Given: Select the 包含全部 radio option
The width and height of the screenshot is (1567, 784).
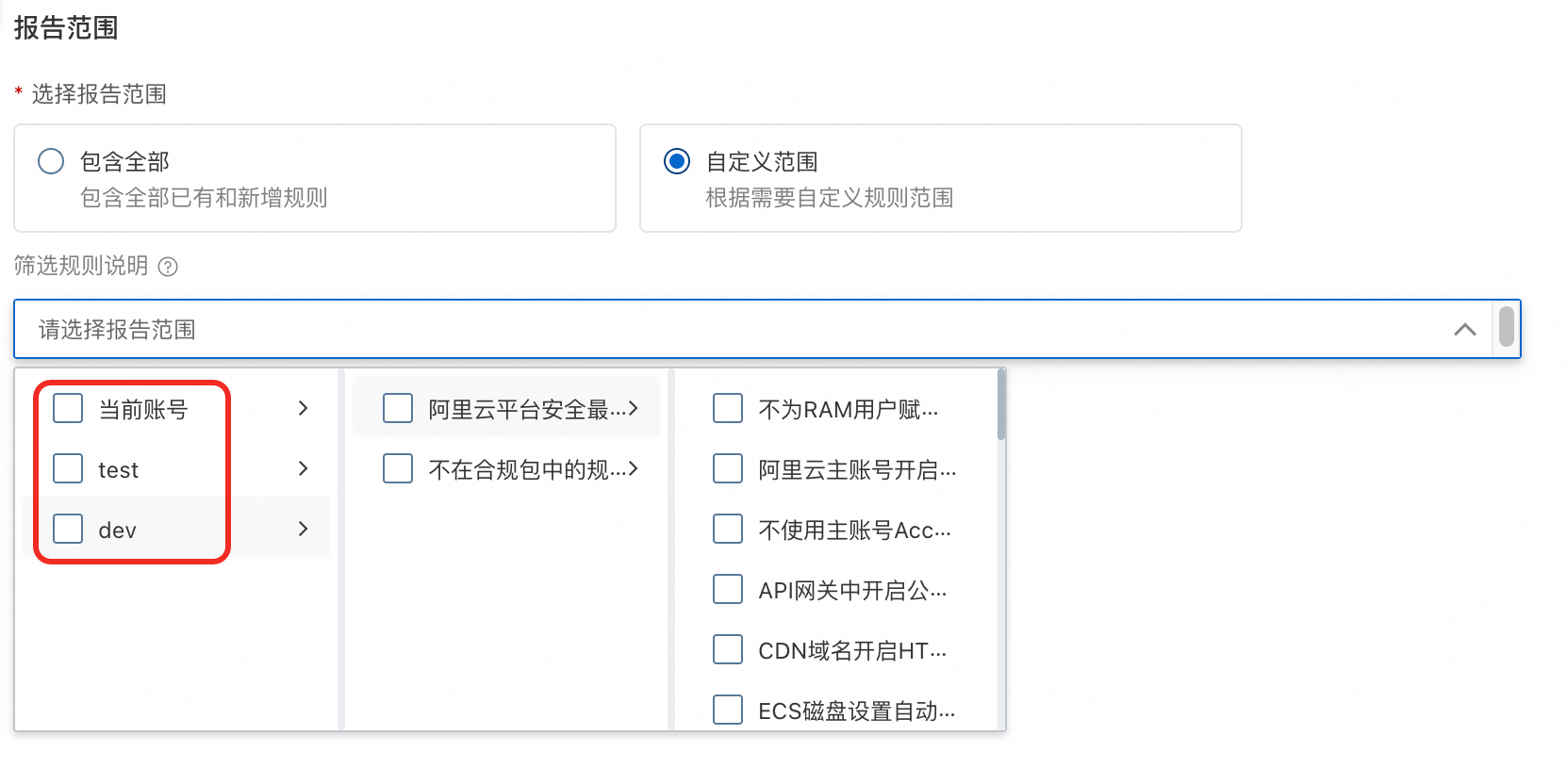Looking at the screenshot, I should coord(51,161).
